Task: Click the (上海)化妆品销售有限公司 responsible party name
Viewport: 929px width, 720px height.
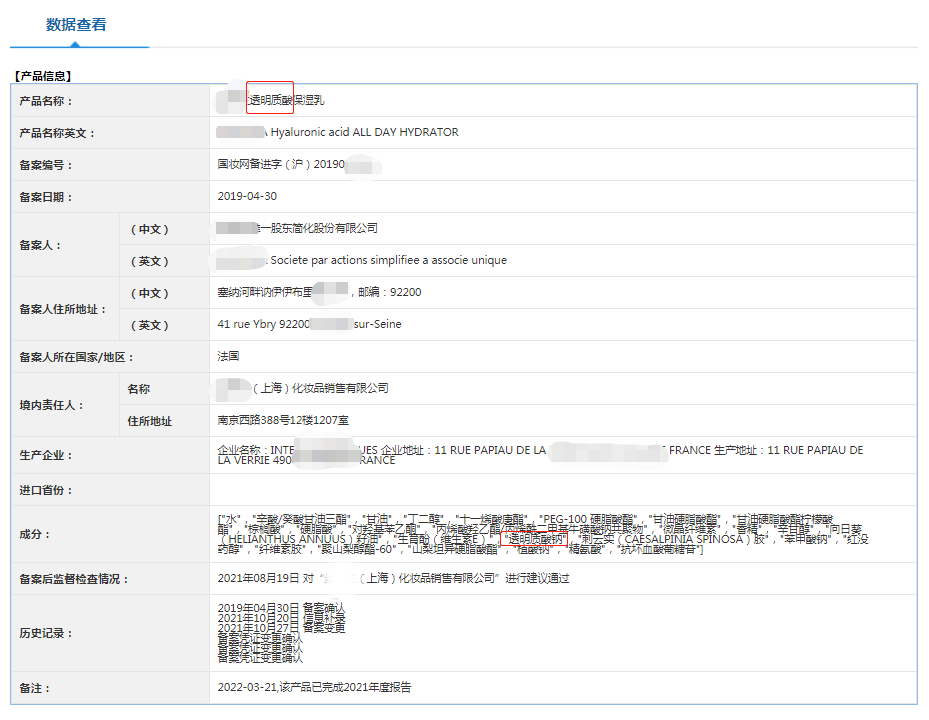Action: [320, 388]
